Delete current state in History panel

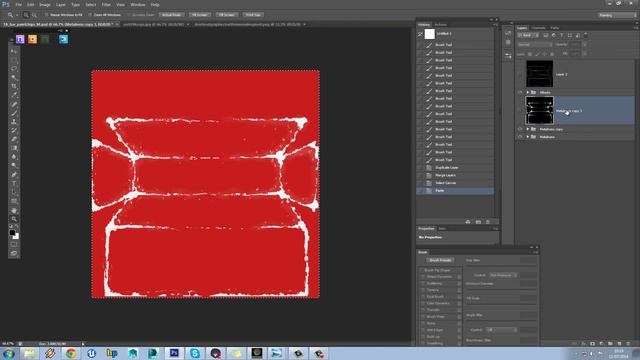point(488,222)
